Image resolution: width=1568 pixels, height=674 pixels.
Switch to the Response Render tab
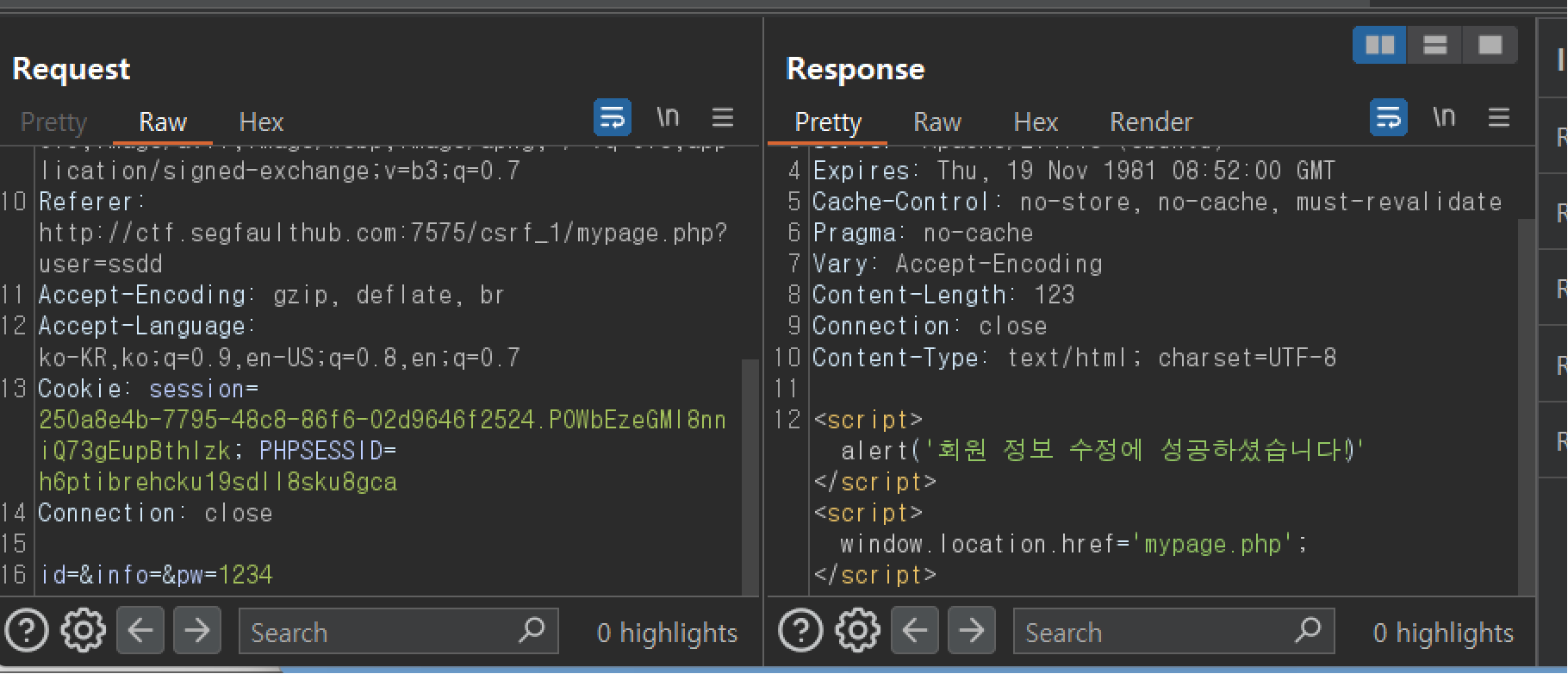click(x=1151, y=122)
